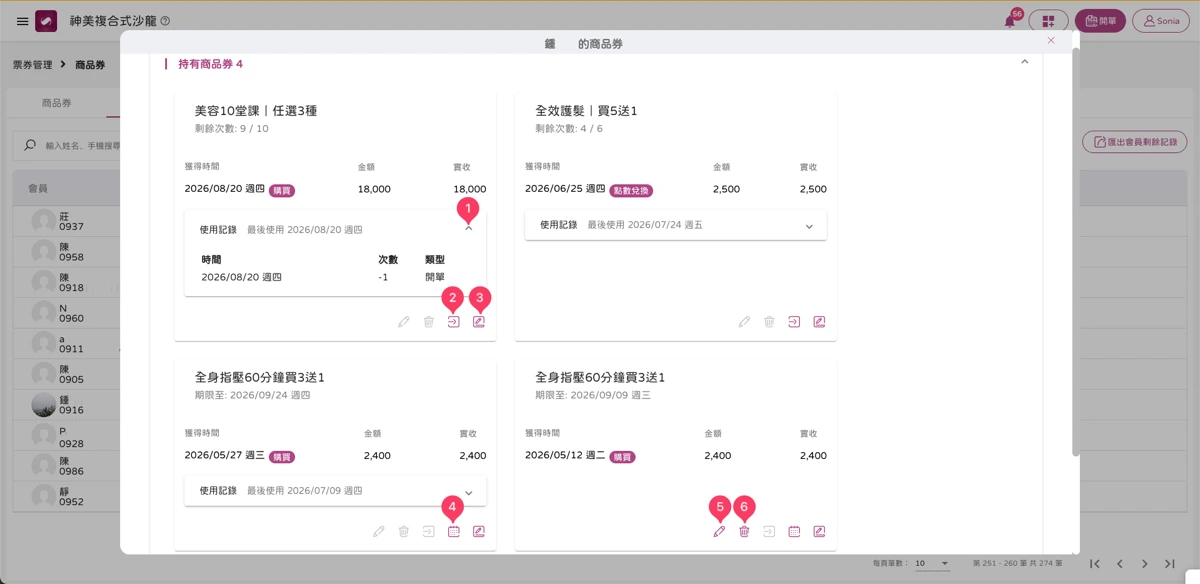This screenshot has height=584, width=1200.
Task: Click usage record row type 開單
Action: [x=435, y=277]
